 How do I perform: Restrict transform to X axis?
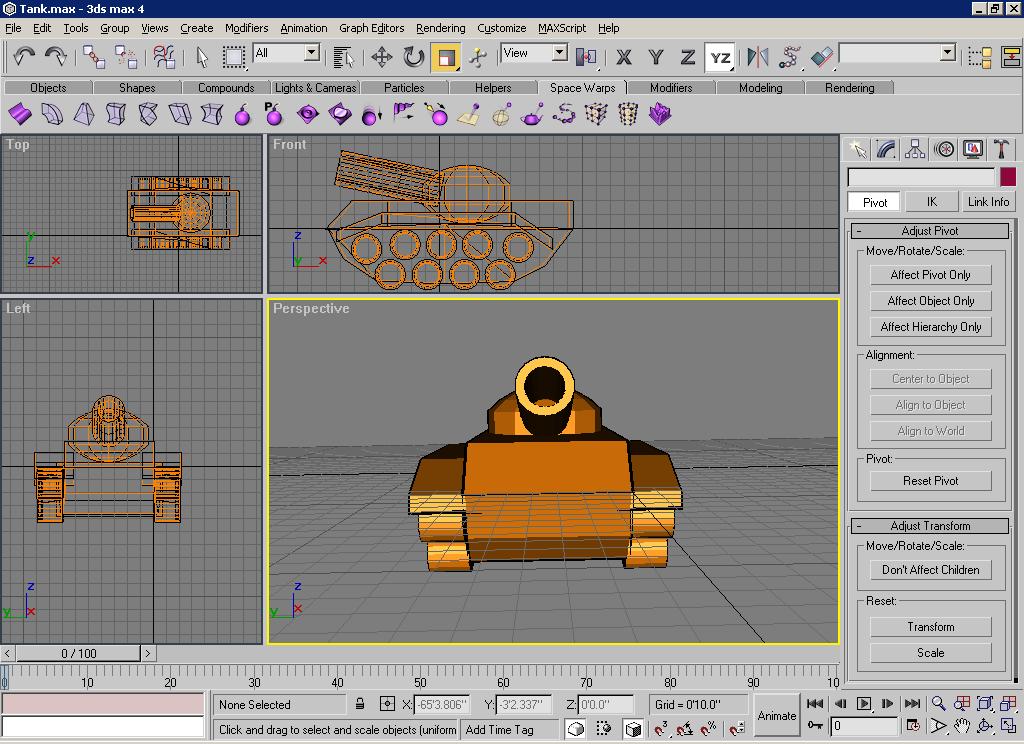pos(624,57)
